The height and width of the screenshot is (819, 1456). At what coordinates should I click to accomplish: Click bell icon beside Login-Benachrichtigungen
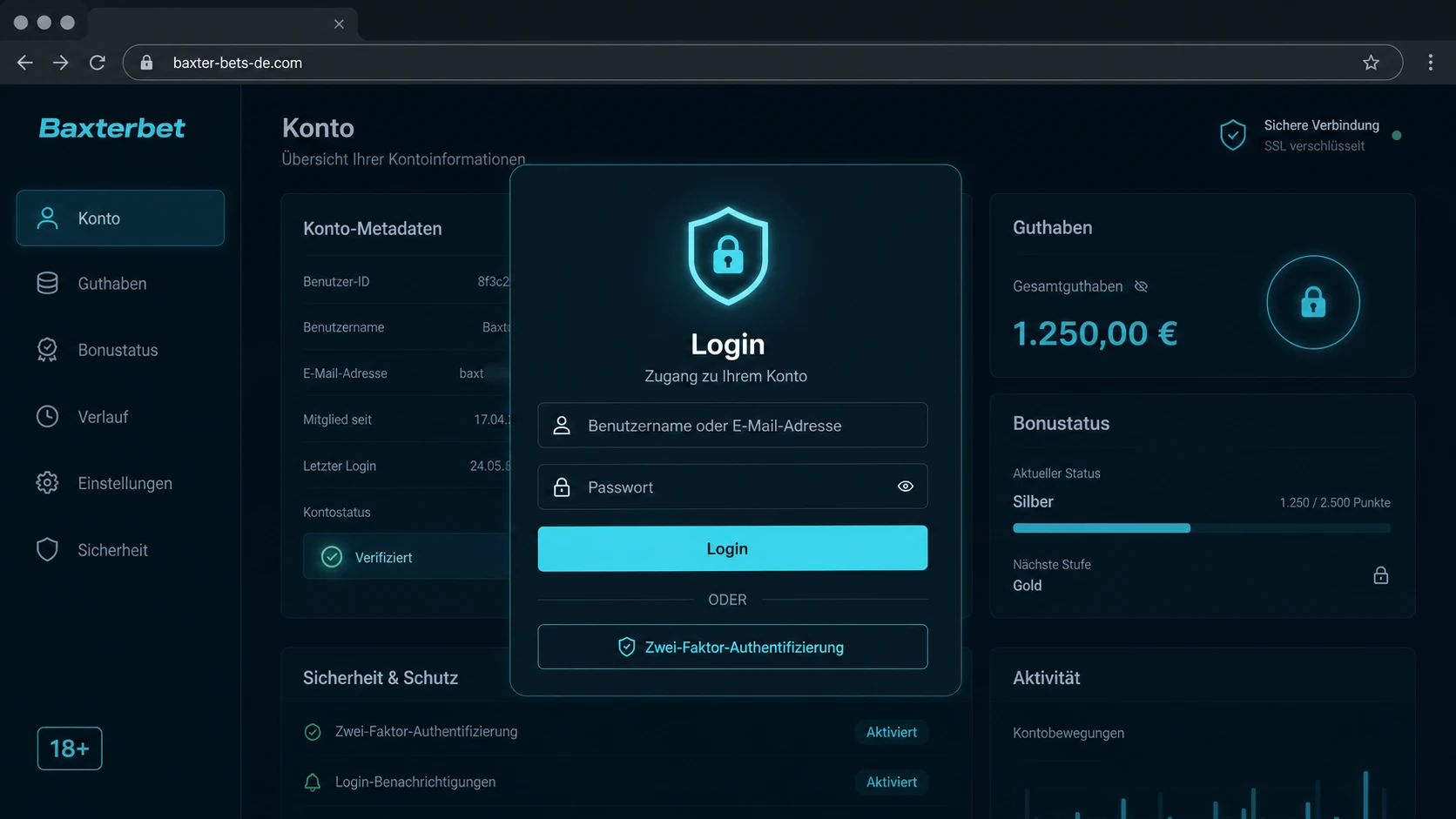coord(313,782)
